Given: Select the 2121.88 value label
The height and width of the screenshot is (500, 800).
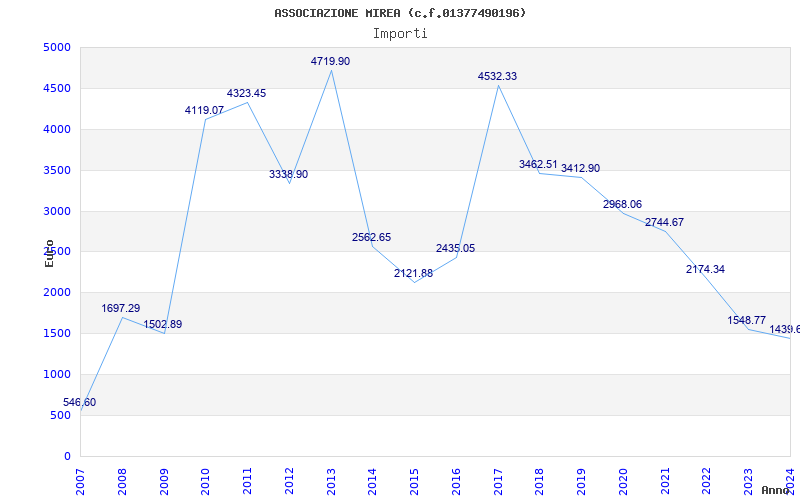Looking at the screenshot, I should [x=413, y=273].
